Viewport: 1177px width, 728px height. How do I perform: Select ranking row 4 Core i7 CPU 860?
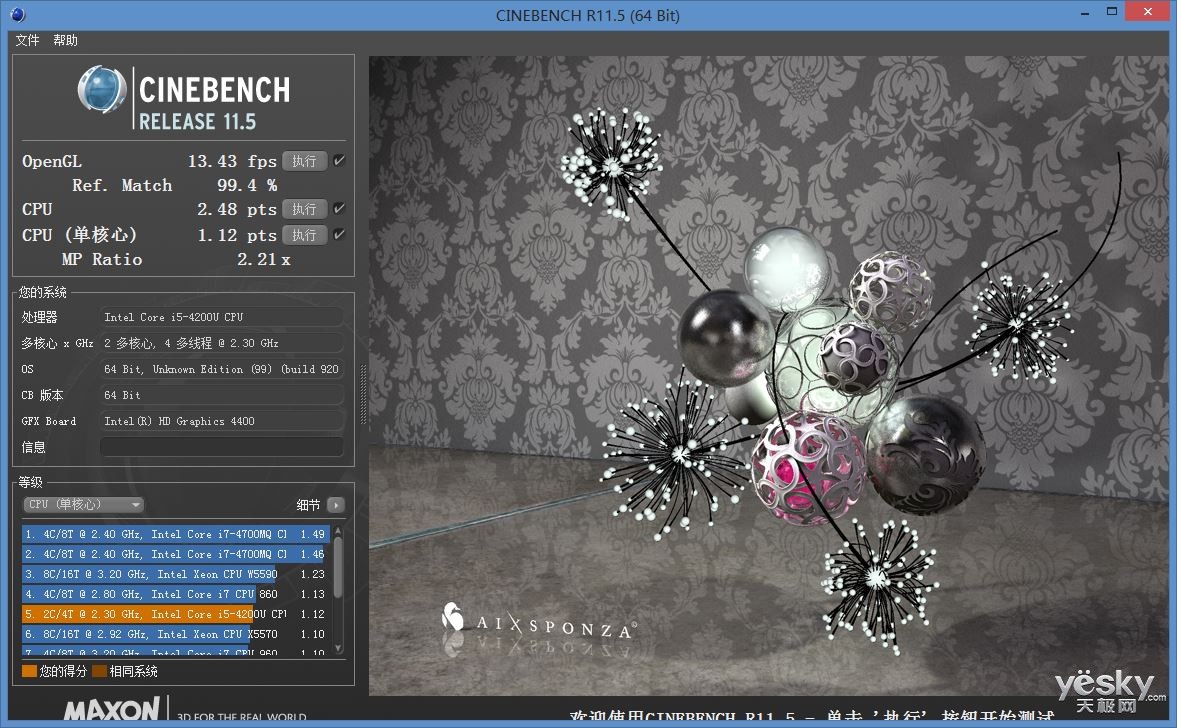(176, 594)
